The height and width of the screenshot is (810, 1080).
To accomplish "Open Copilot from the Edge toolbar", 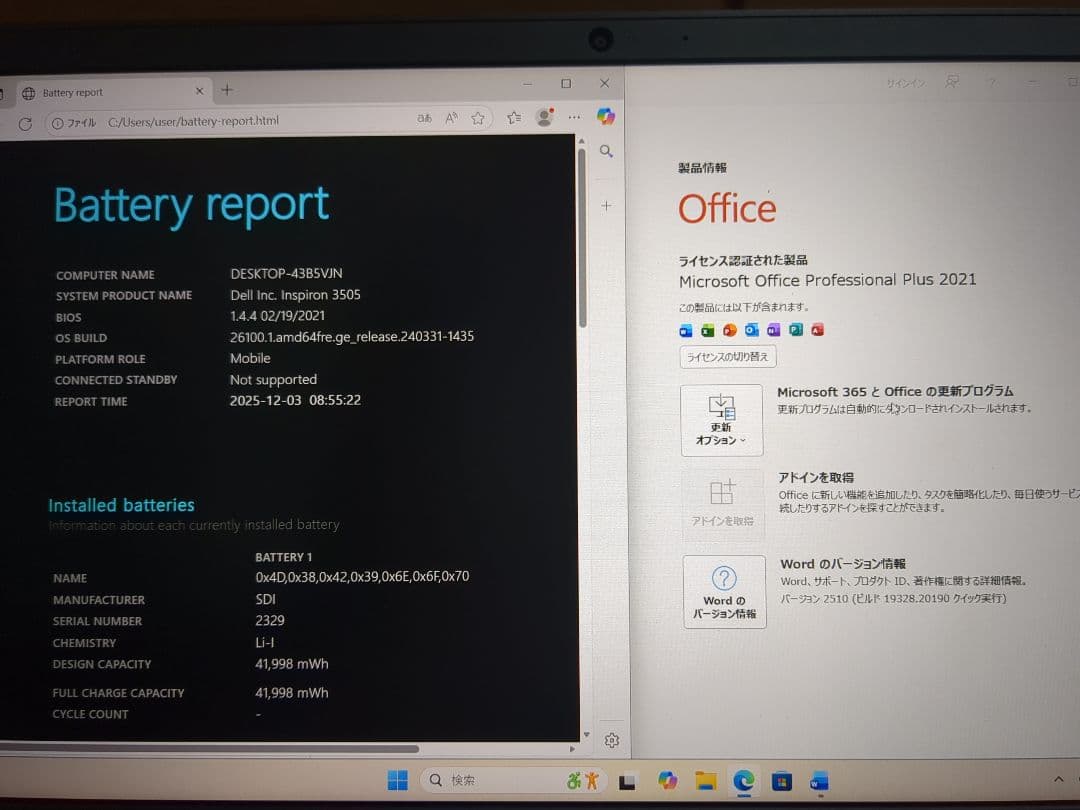I will point(604,117).
